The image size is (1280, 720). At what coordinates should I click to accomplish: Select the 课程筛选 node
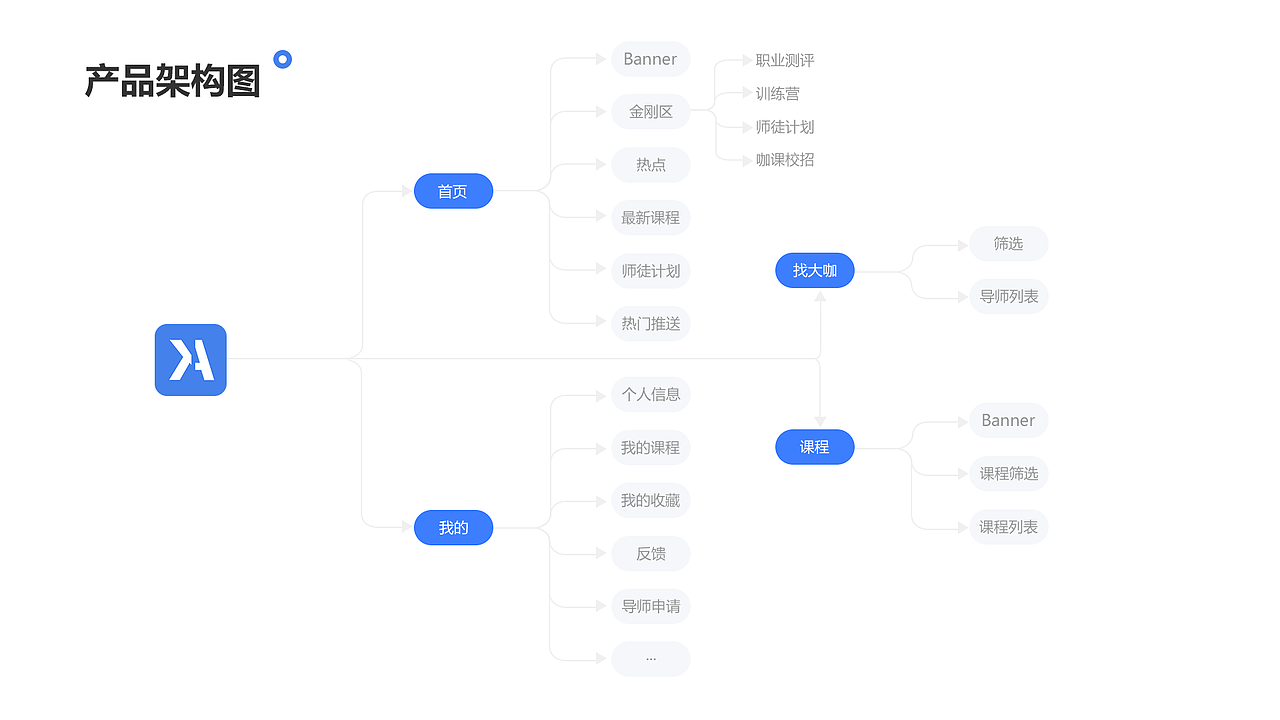(x=1008, y=474)
